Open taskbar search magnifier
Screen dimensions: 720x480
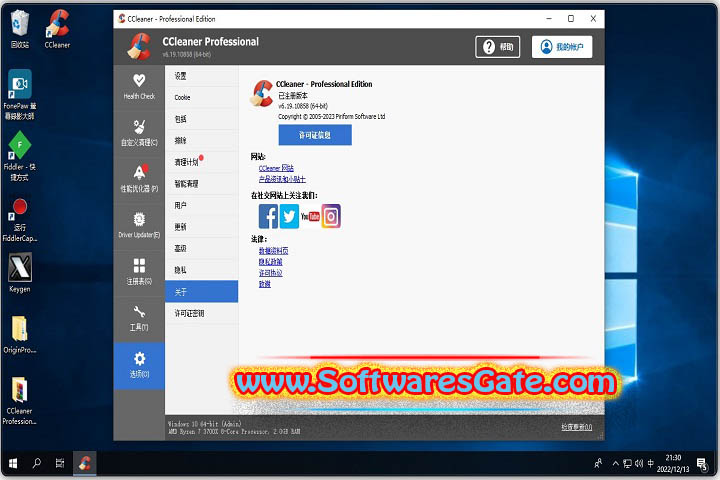click(x=37, y=463)
